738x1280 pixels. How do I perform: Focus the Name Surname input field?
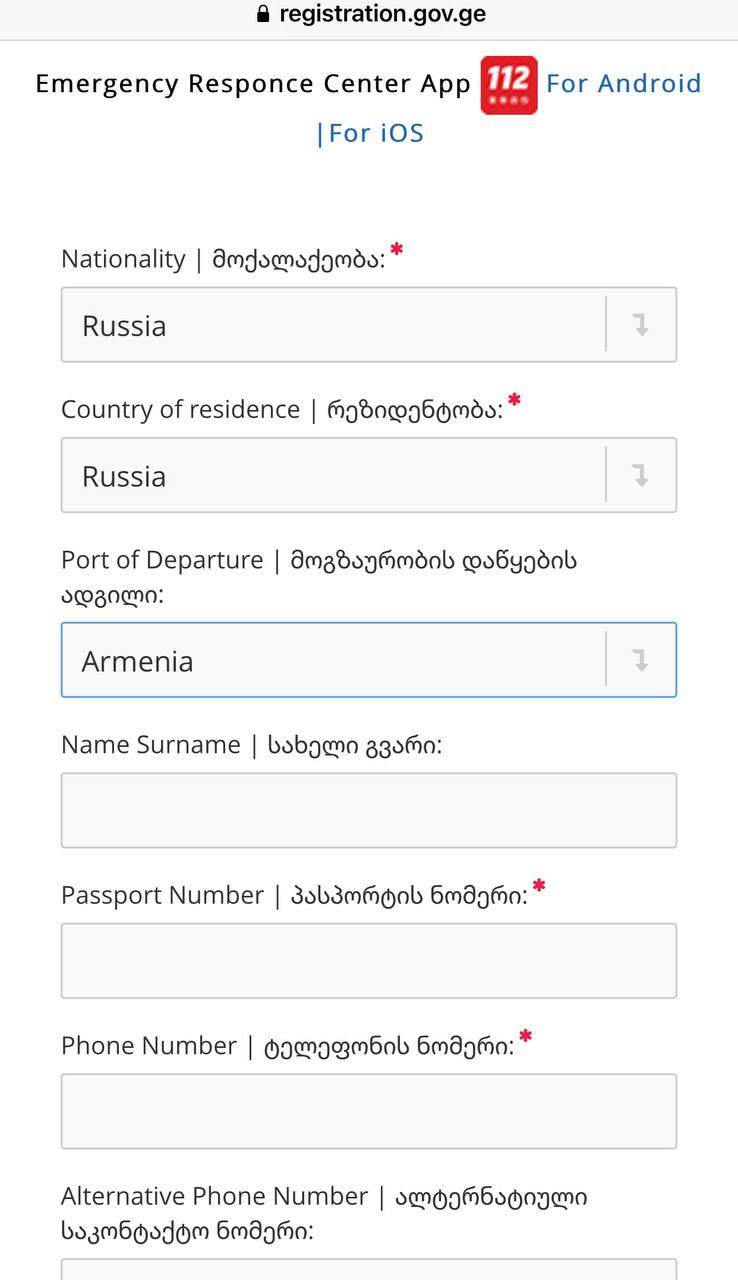tap(369, 810)
